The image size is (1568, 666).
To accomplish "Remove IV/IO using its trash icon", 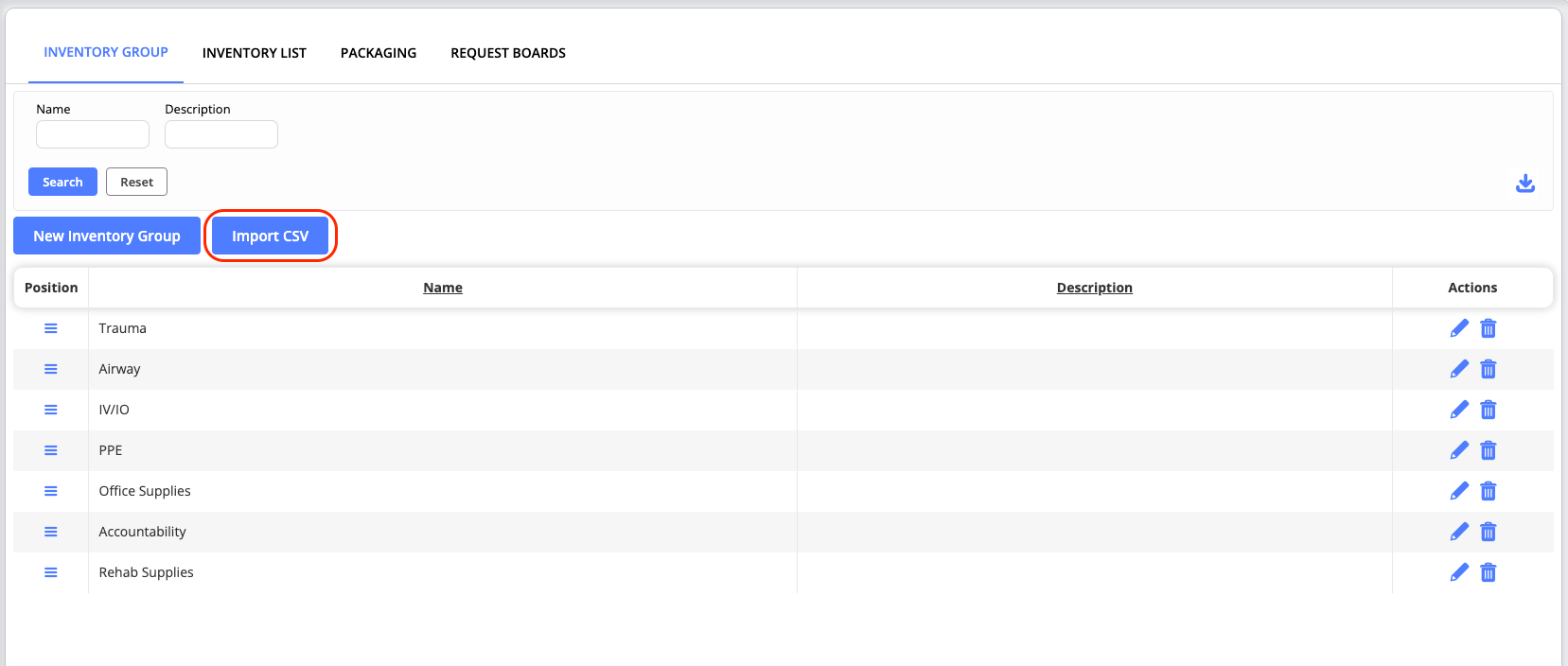I will 1489,410.
